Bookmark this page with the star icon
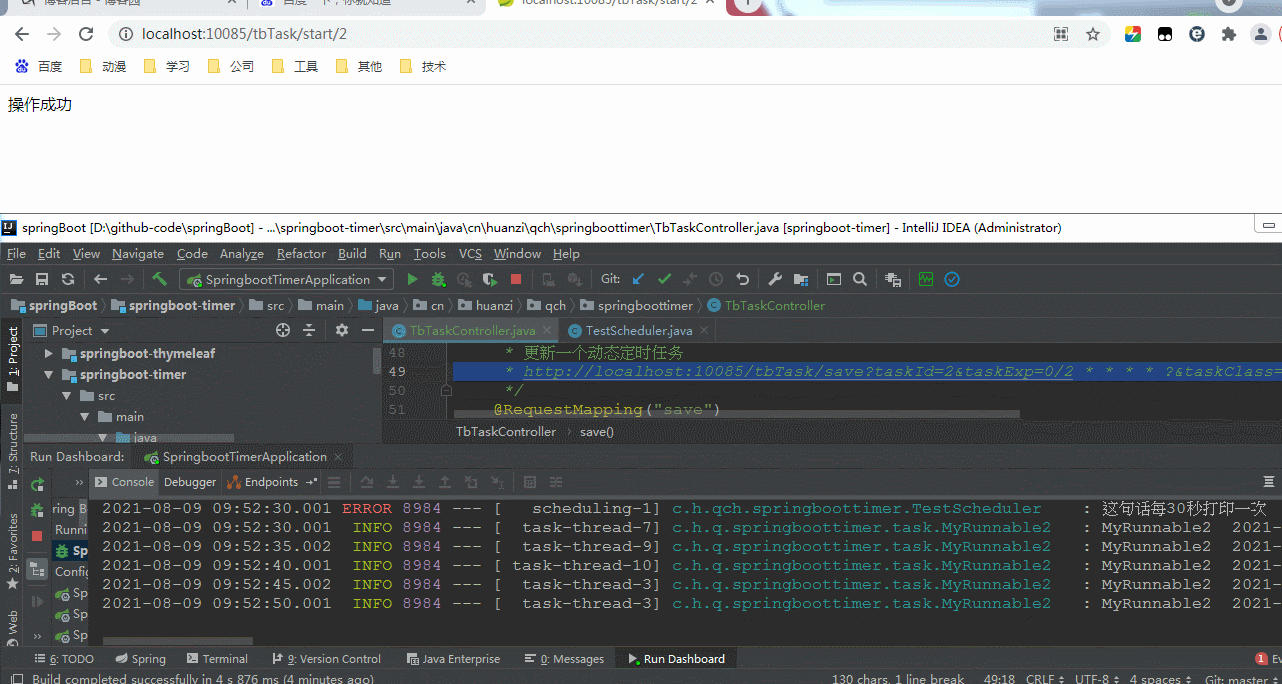Viewport: 1282px width, 684px height. coord(1093,34)
